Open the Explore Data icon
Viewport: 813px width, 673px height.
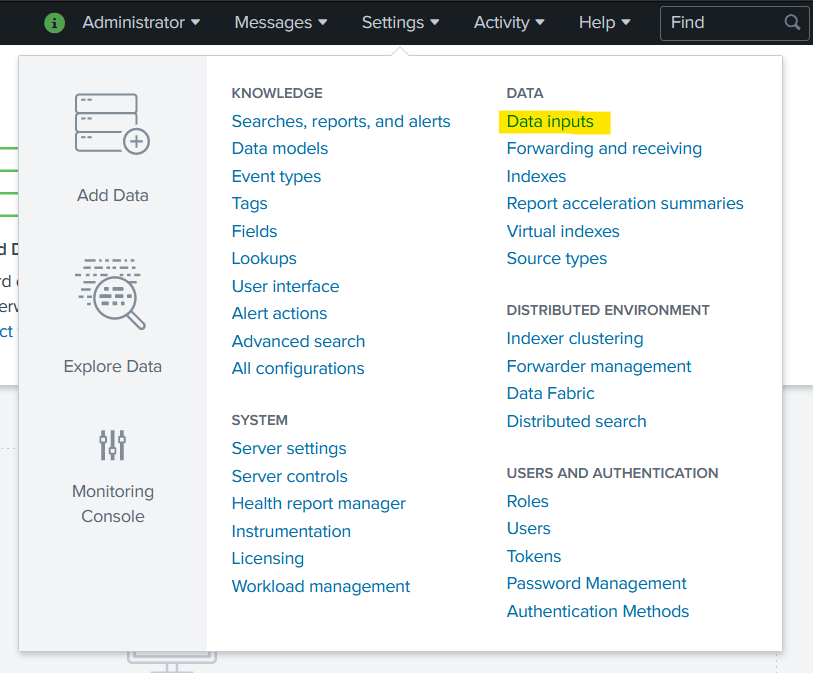pos(111,293)
